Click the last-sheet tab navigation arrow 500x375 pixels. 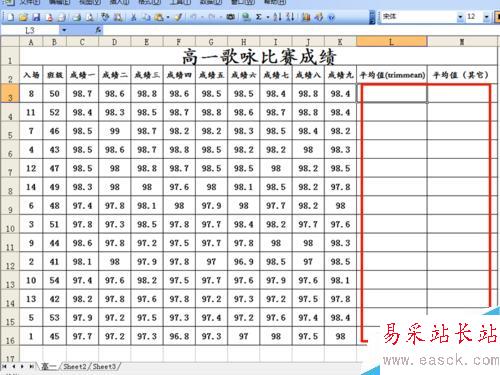31,367
